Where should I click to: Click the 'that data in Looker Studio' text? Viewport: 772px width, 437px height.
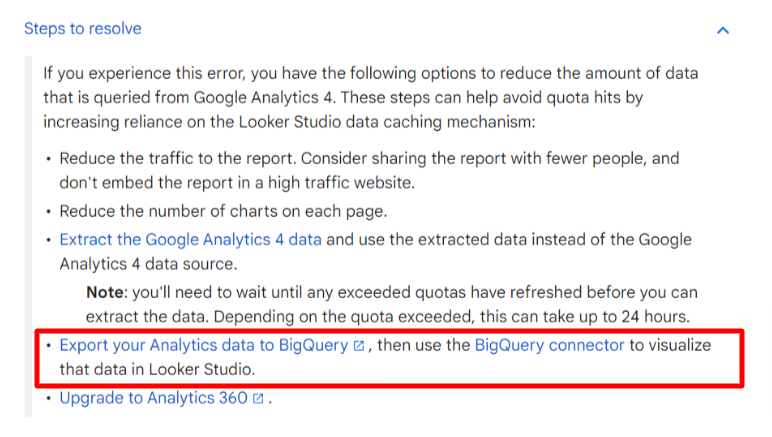pos(158,369)
